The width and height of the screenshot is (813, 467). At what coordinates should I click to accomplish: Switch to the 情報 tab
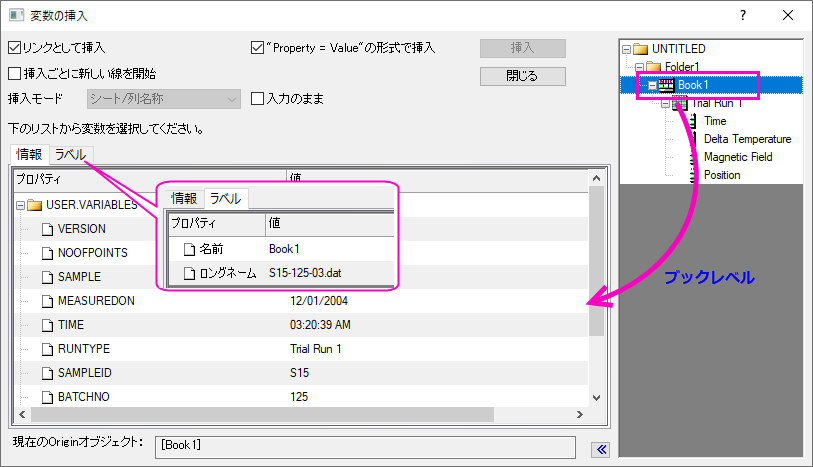click(29, 154)
